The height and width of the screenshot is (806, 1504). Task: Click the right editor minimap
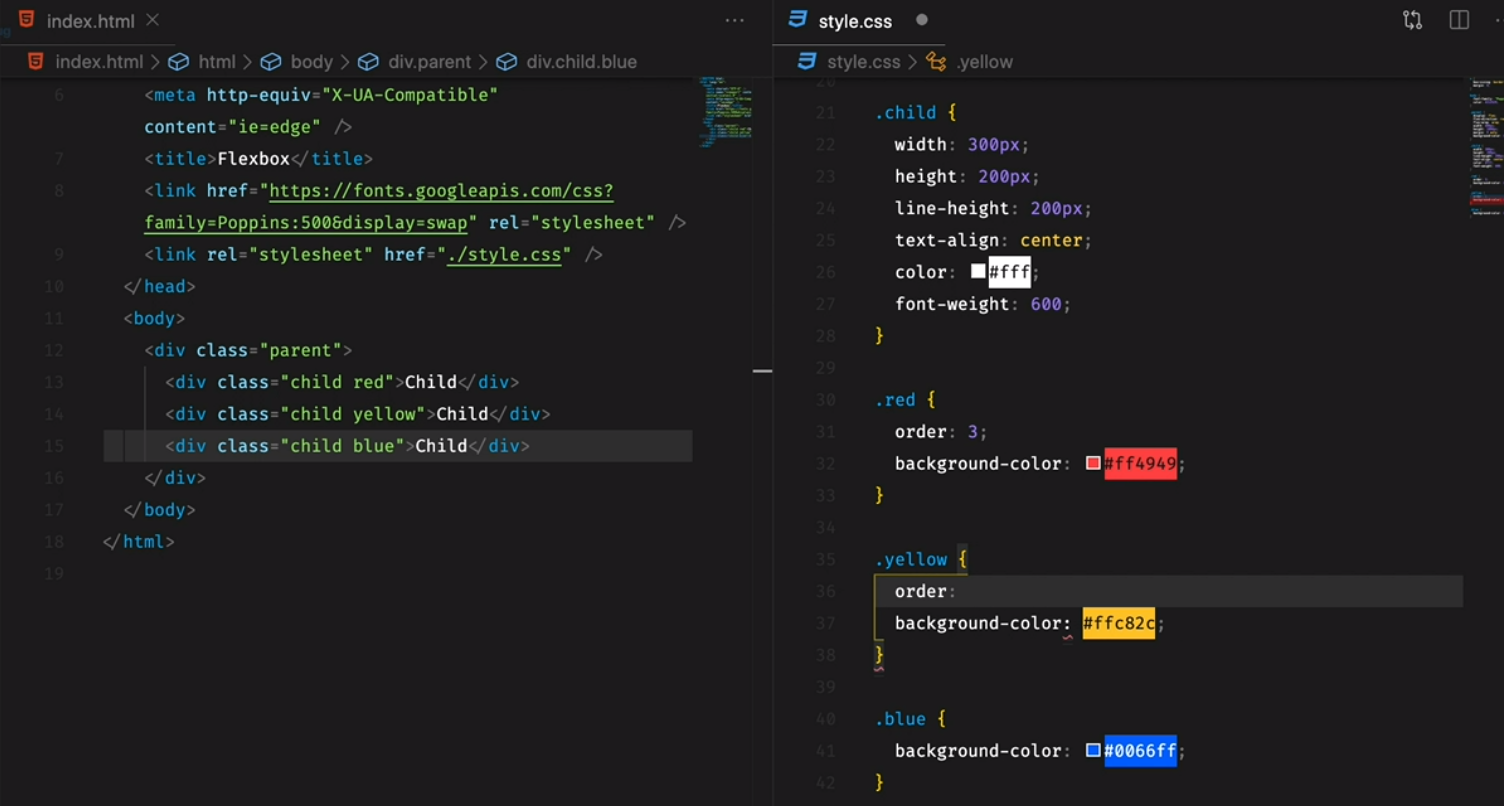tap(1486, 150)
